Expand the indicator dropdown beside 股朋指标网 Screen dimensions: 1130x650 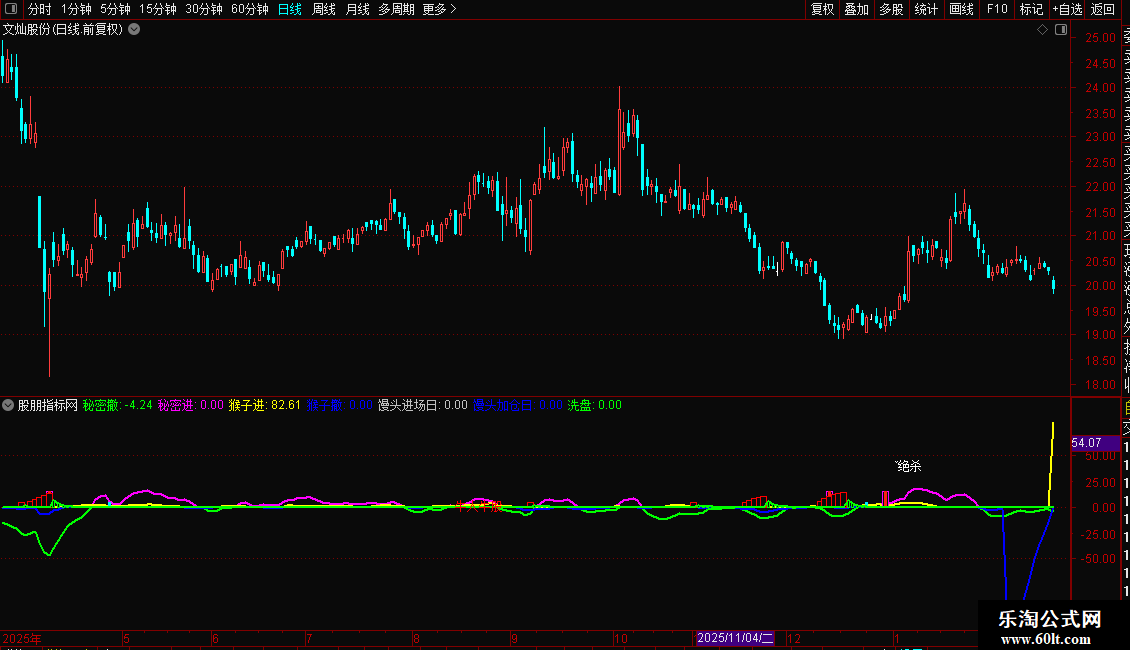pyautogui.click(x=8, y=405)
